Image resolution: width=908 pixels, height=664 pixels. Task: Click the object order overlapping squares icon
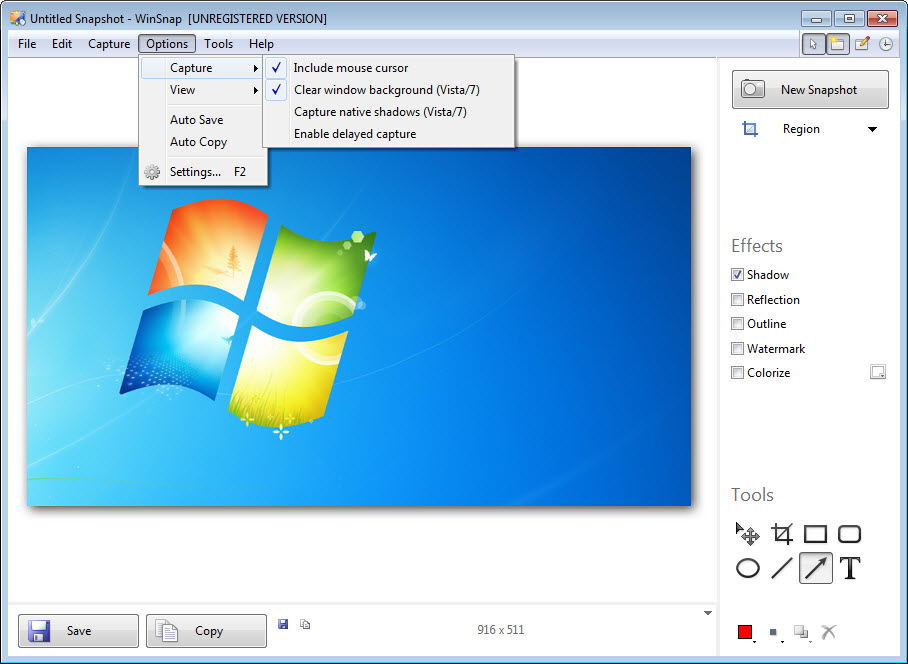801,632
